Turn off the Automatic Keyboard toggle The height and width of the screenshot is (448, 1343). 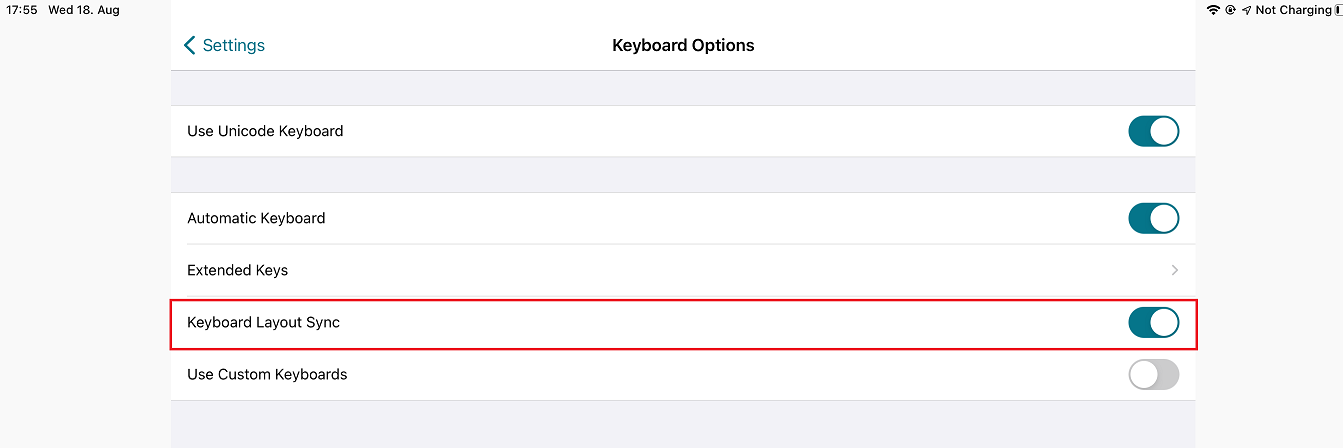coord(1153,218)
